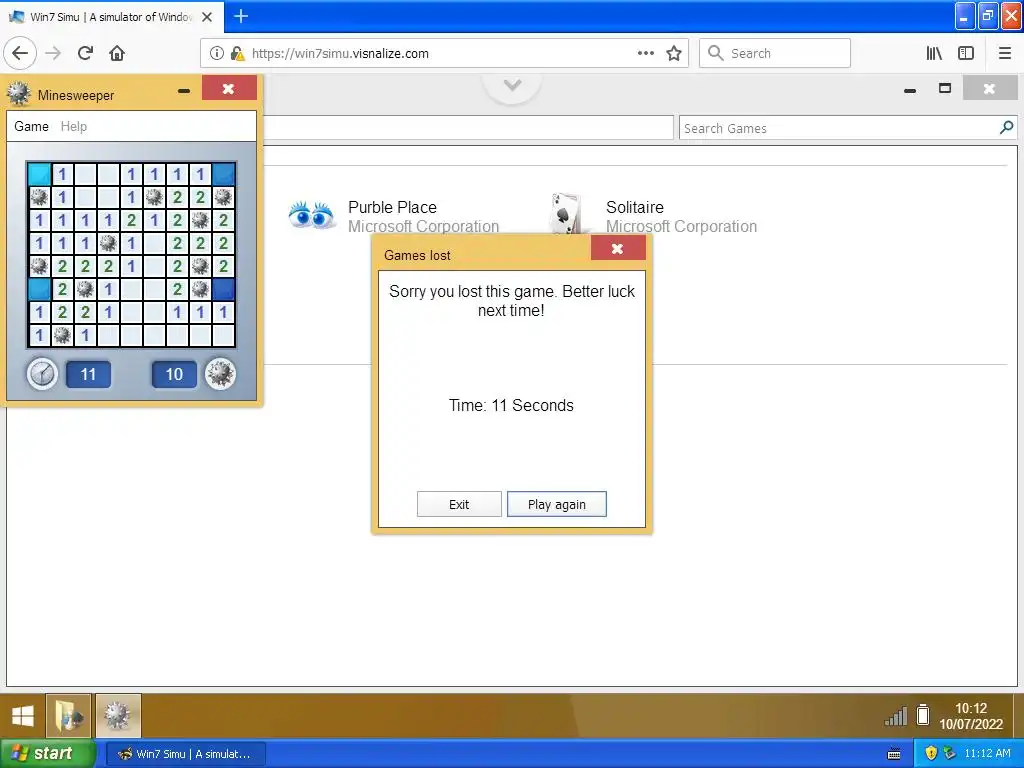Image resolution: width=1024 pixels, height=768 pixels.
Task: Maximize the Games explorer window
Action: tap(944, 88)
